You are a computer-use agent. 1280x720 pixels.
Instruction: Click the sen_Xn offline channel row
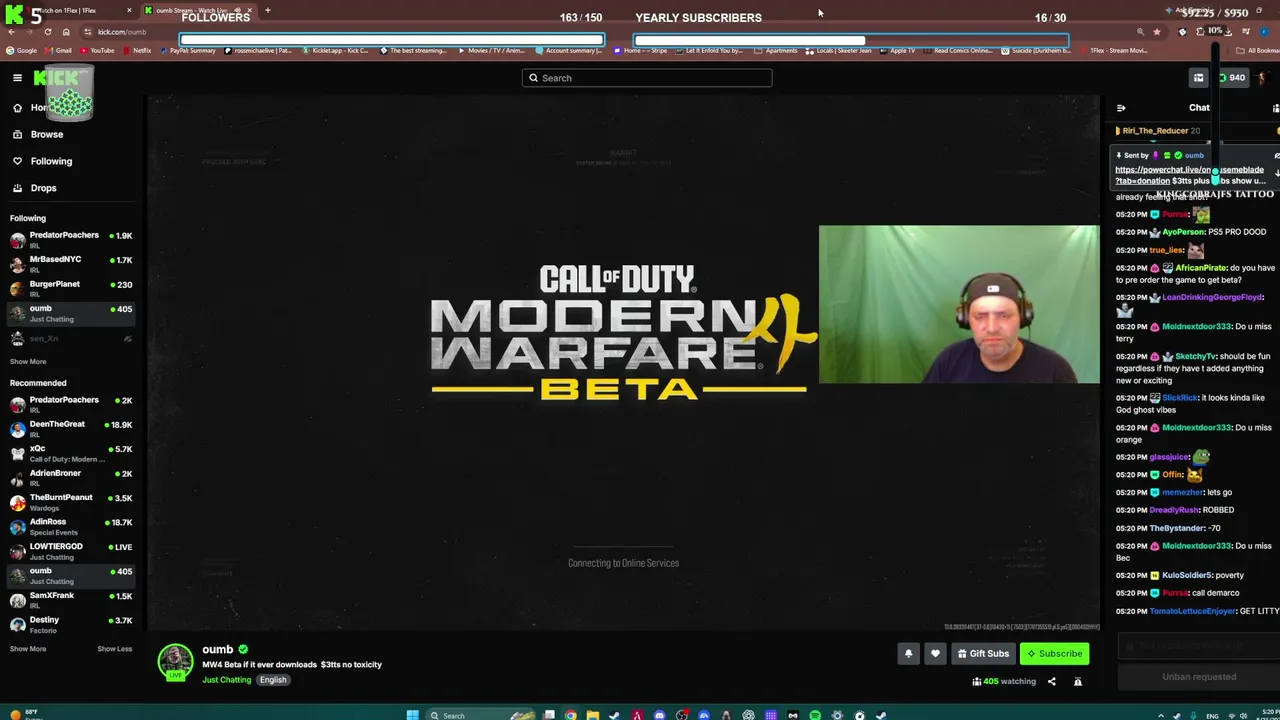click(70, 339)
